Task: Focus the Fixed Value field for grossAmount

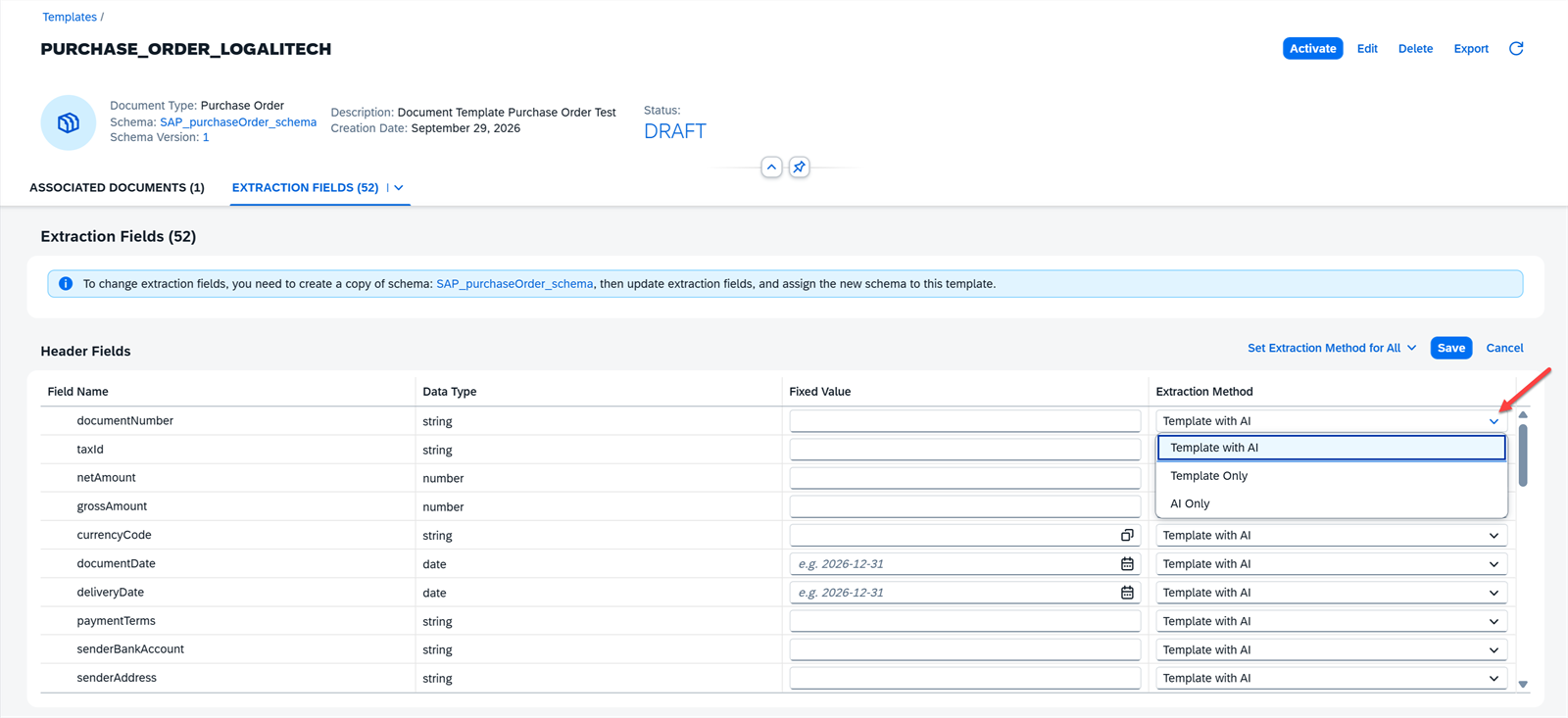Action: coord(965,506)
